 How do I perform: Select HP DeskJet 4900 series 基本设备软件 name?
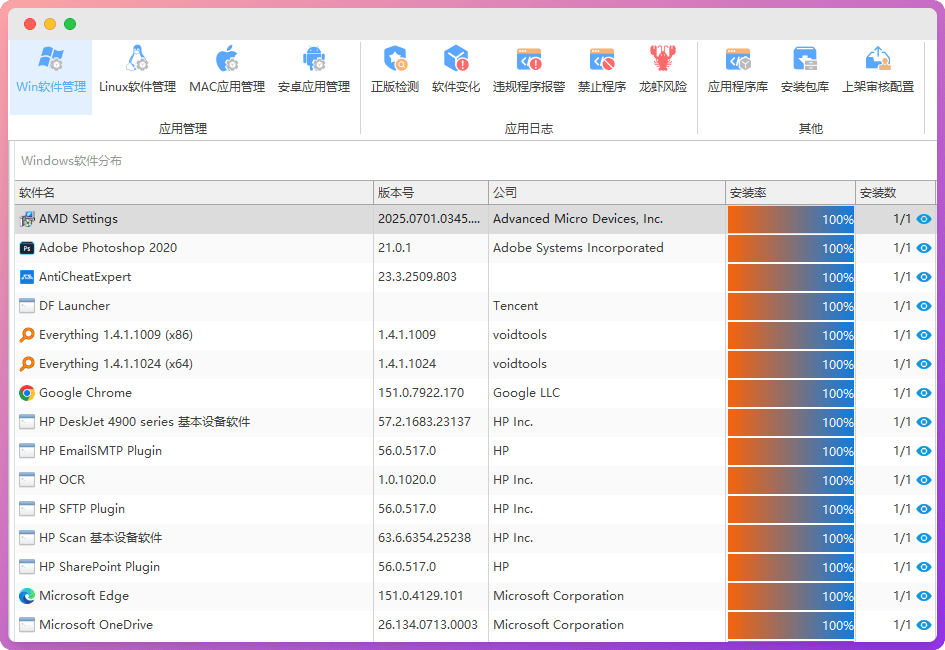click(x=145, y=422)
